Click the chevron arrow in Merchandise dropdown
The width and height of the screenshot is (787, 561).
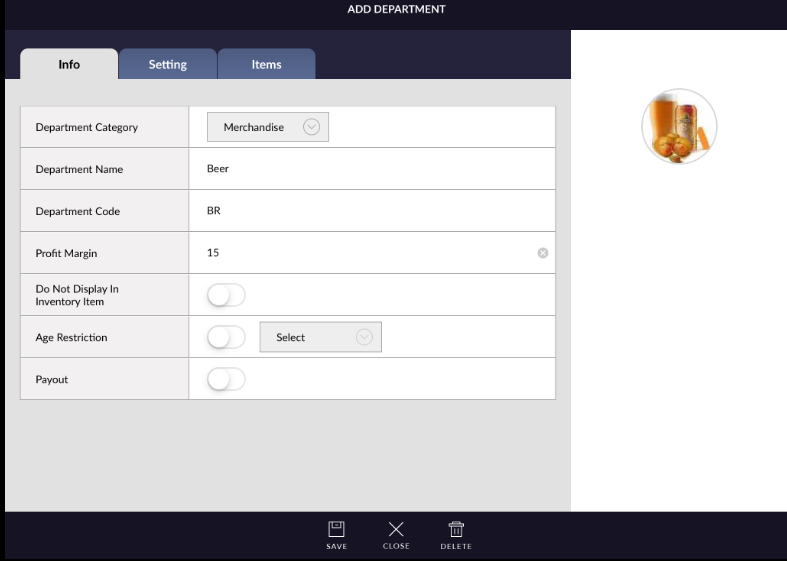(x=311, y=127)
